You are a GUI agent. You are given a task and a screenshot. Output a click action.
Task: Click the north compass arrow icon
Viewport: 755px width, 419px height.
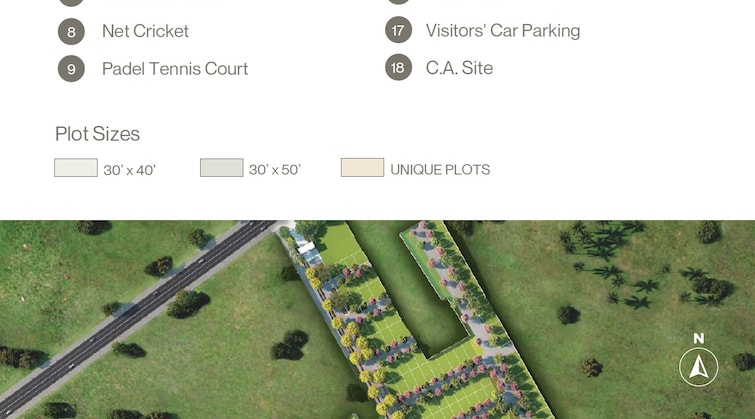pyautogui.click(x=698, y=367)
